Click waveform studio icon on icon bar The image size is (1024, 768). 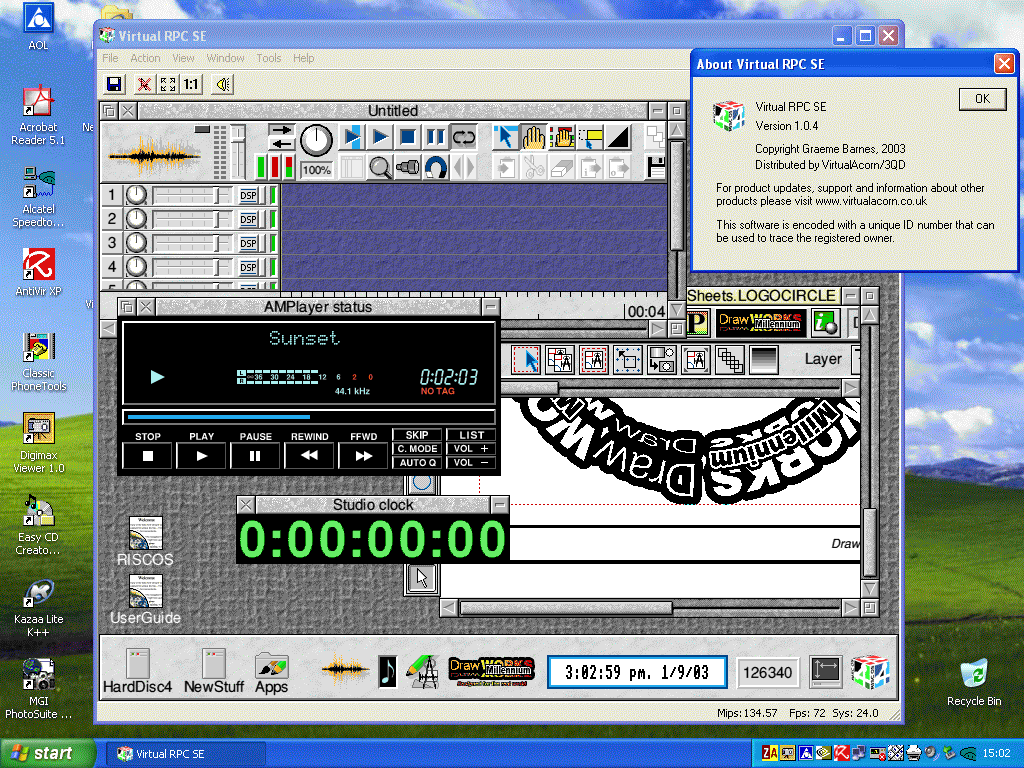344,669
